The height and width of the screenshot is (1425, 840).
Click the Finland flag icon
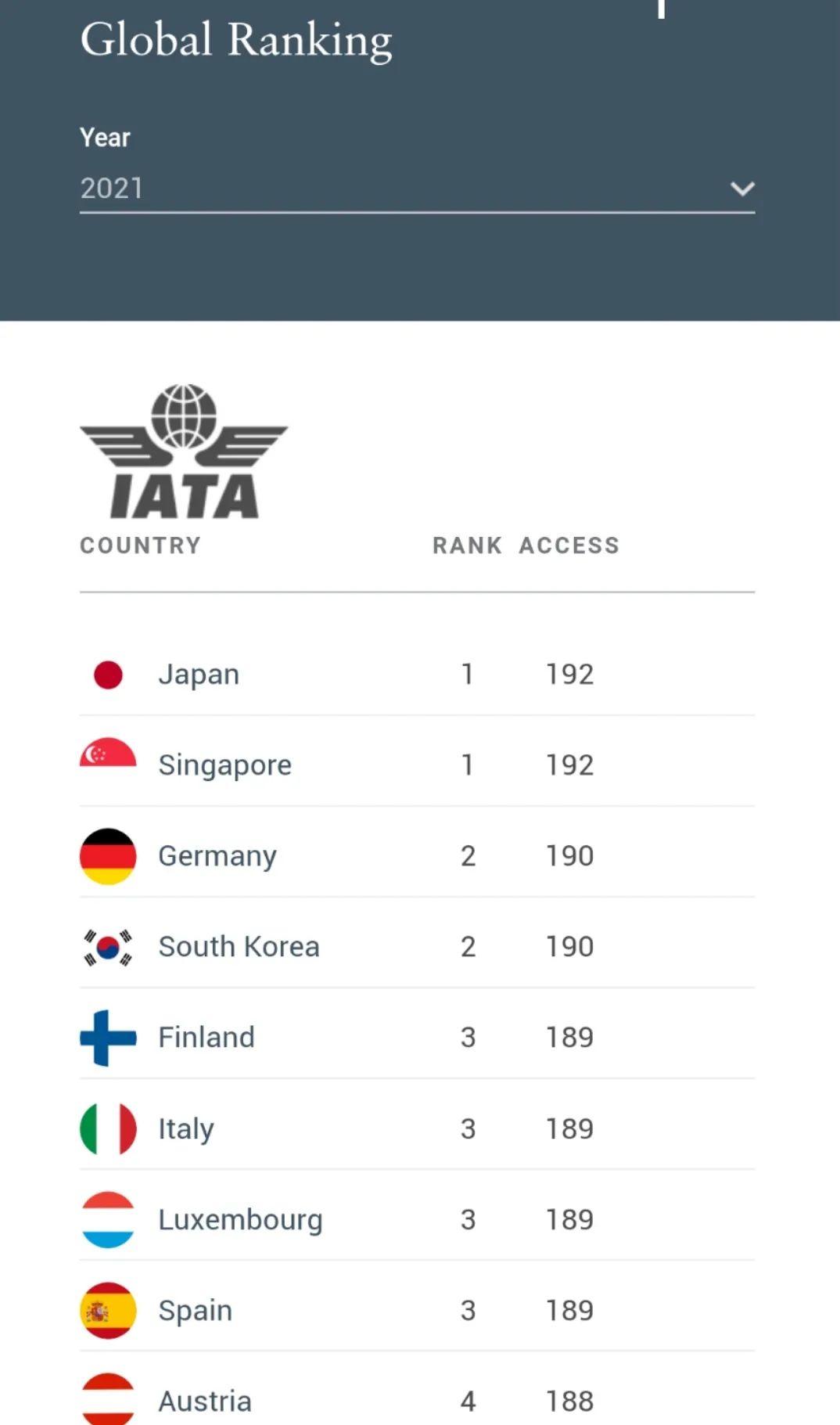click(x=108, y=1038)
